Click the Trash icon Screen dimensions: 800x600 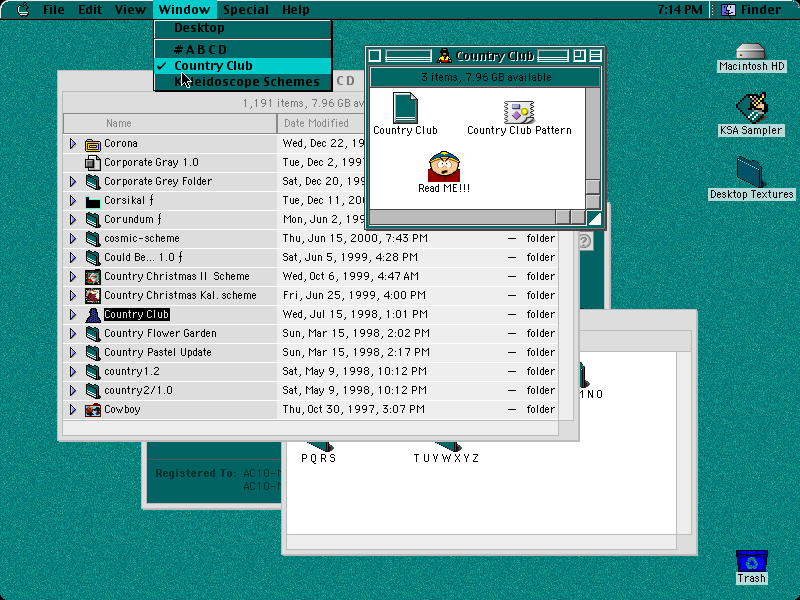click(x=752, y=561)
